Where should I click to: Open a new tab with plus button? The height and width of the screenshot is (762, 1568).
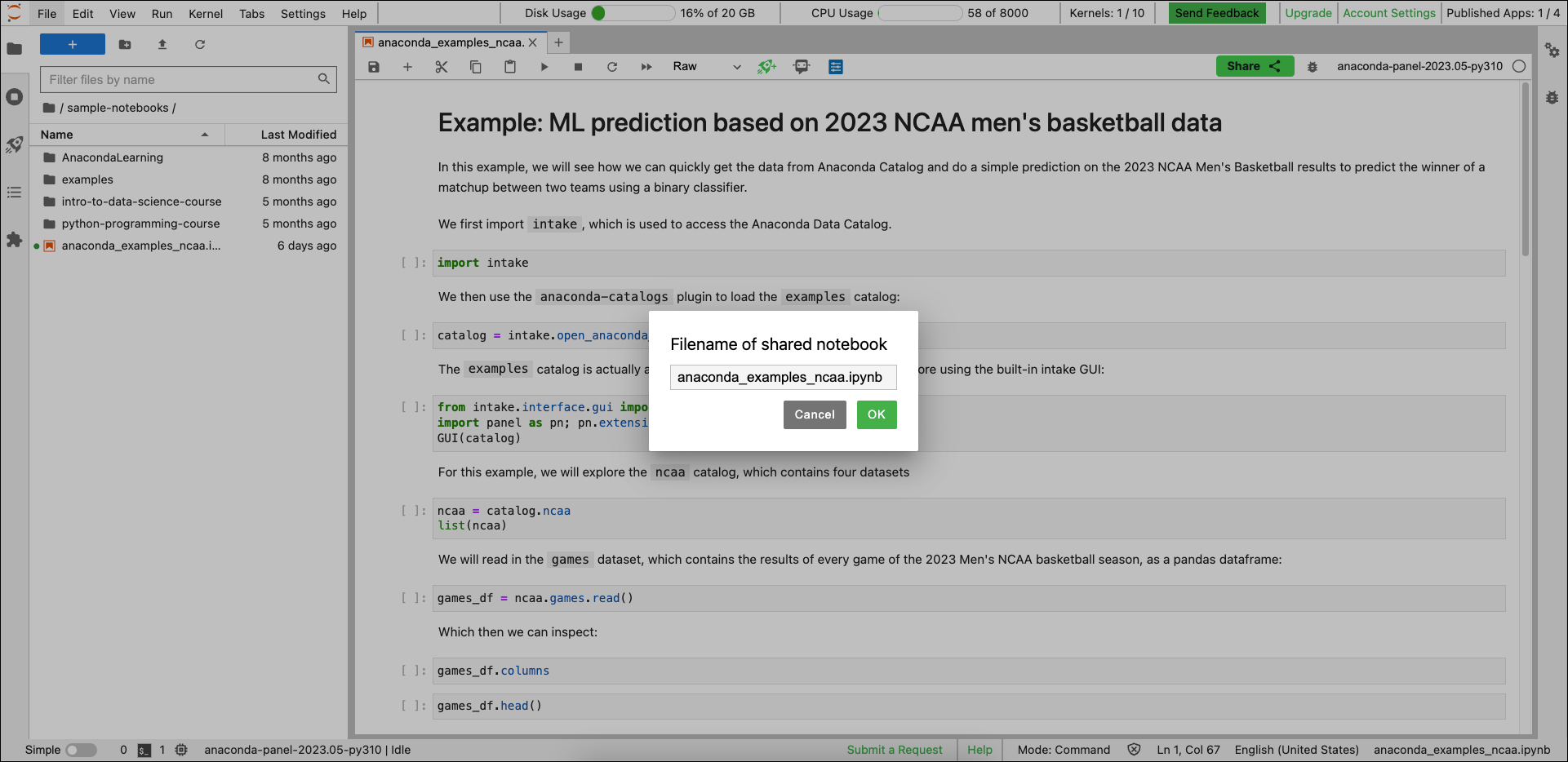(x=558, y=42)
